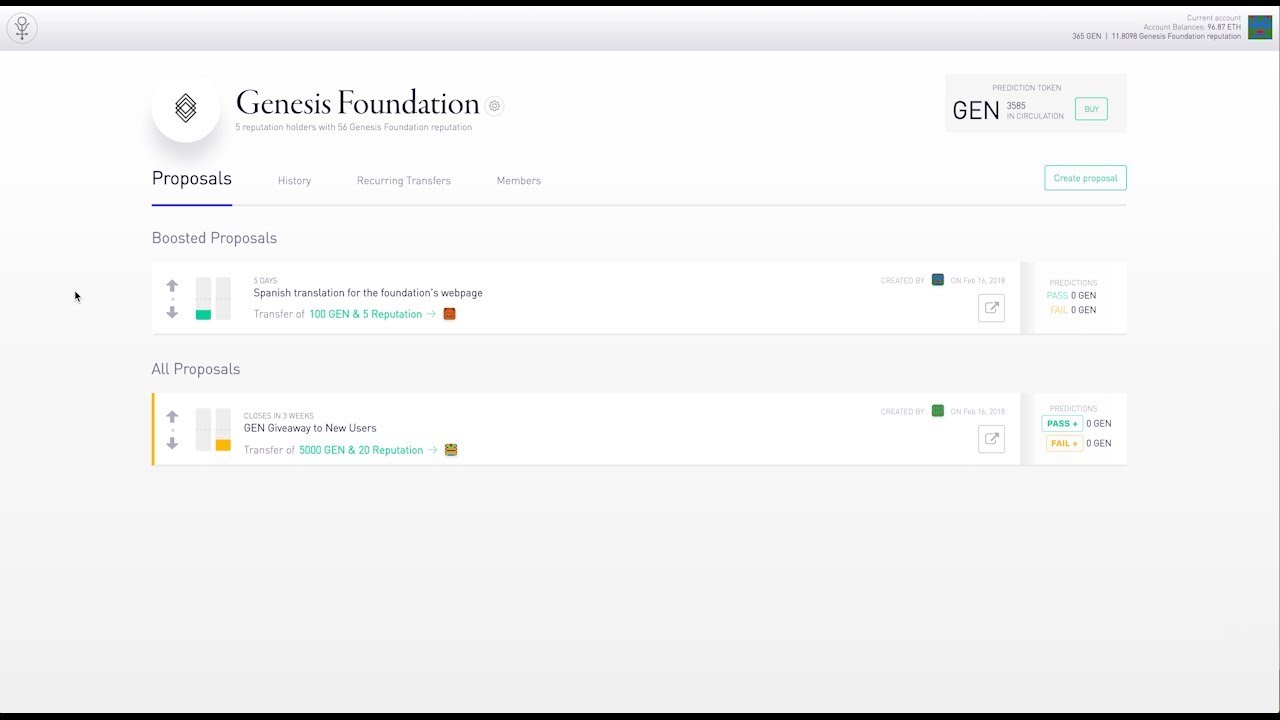Click FAIL 0 GEN on Spanish proposal

click(1073, 310)
